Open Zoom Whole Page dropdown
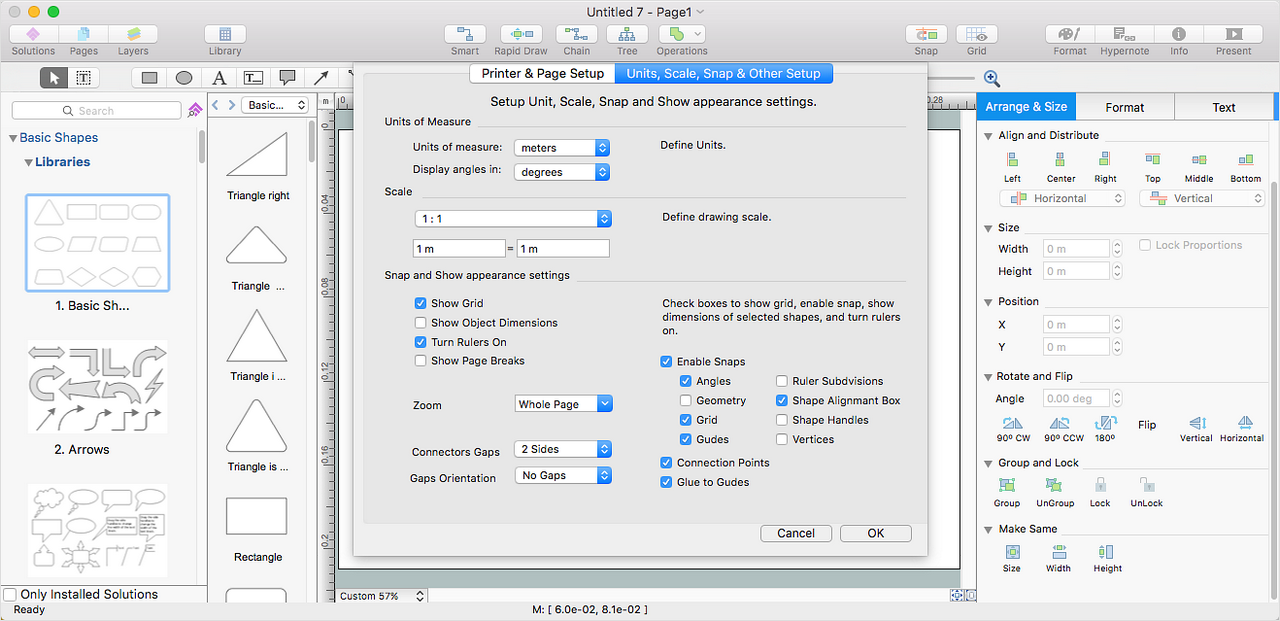The width and height of the screenshot is (1280, 621). click(x=563, y=404)
